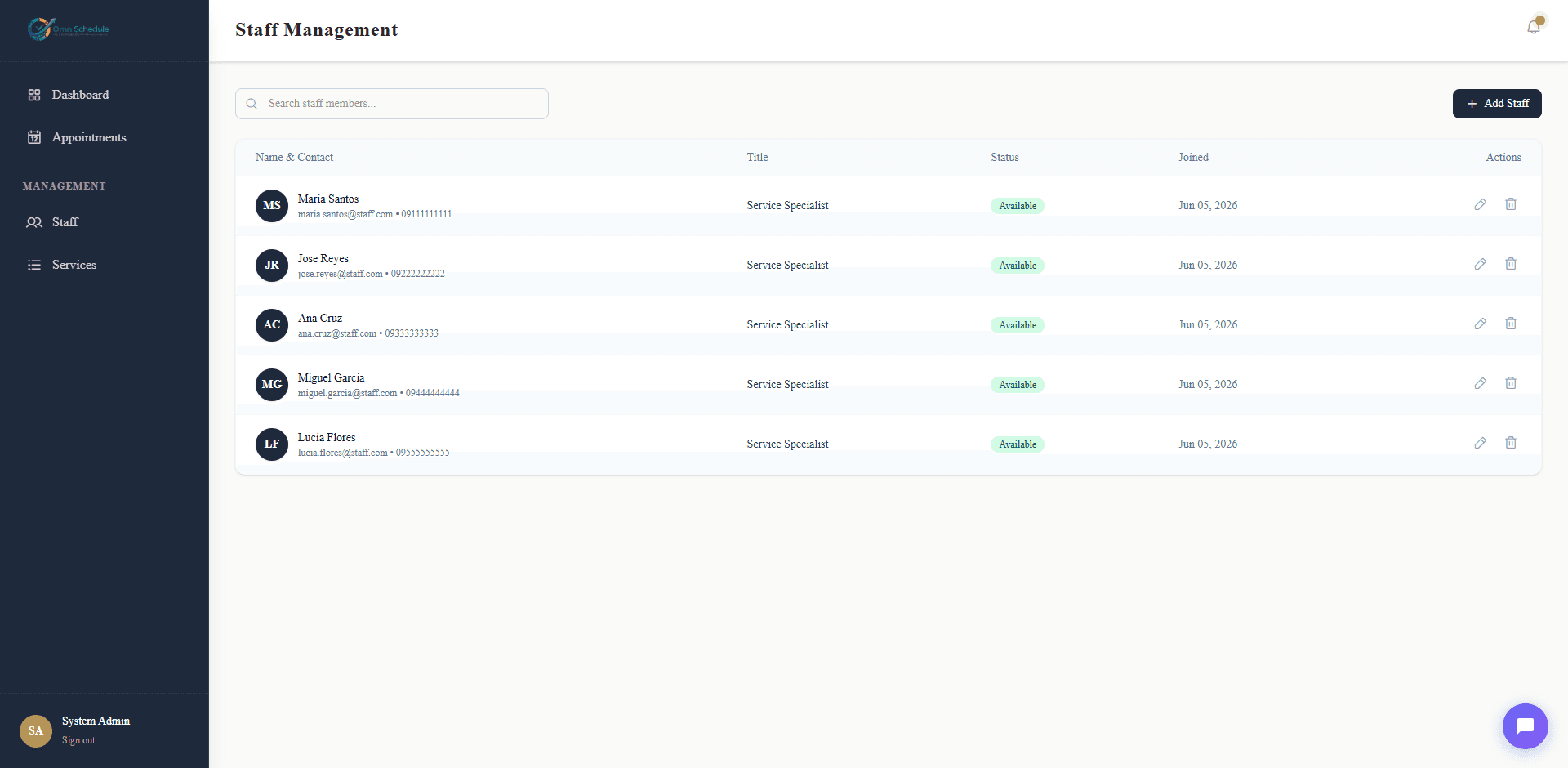Click the Add Staff button
1568x768 pixels.
(x=1497, y=104)
